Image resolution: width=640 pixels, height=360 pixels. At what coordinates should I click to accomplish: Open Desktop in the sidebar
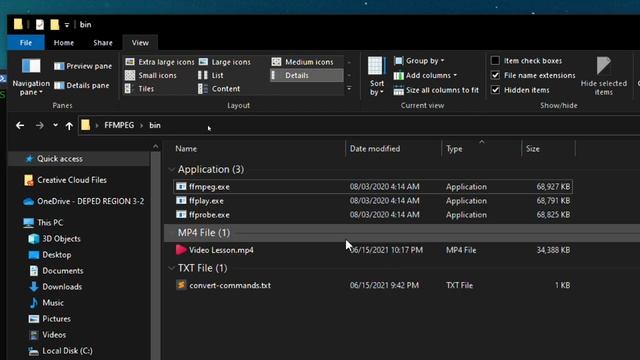(x=50, y=255)
